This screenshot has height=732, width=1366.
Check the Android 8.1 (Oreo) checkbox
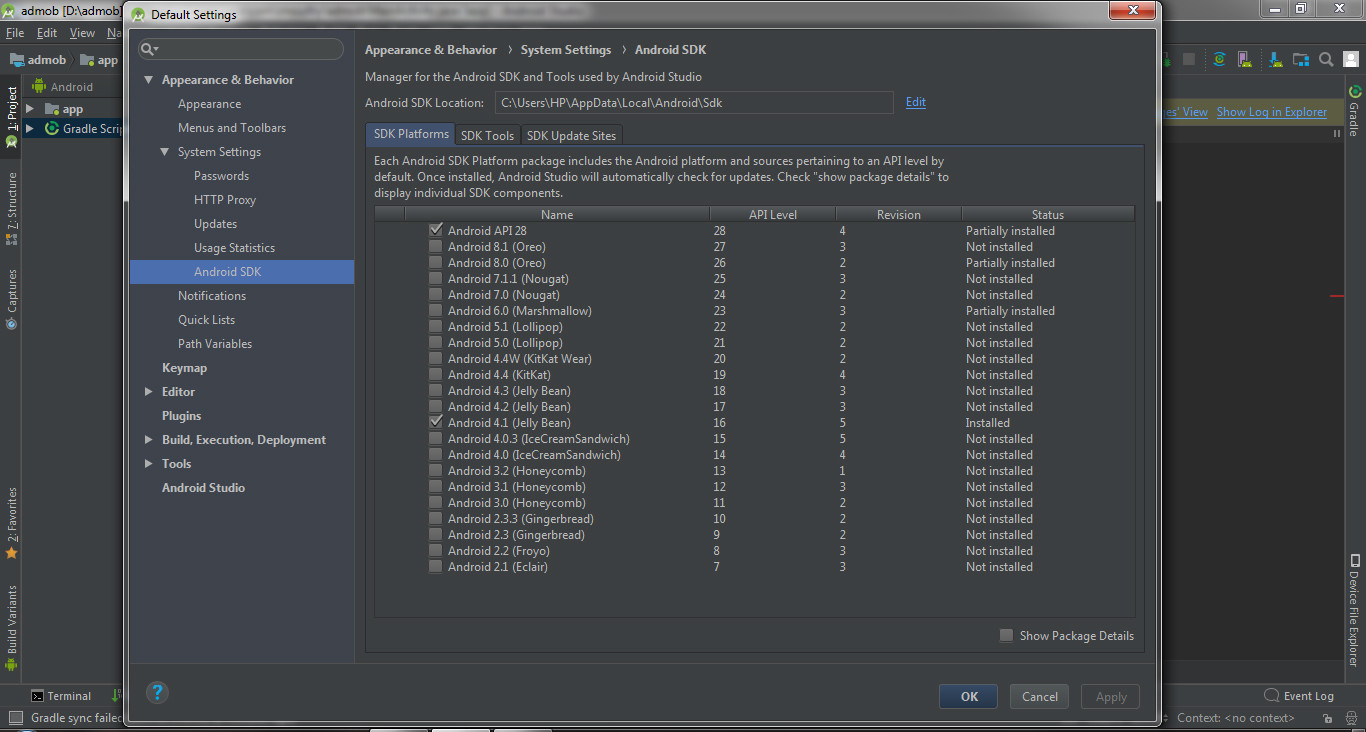[x=435, y=246]
